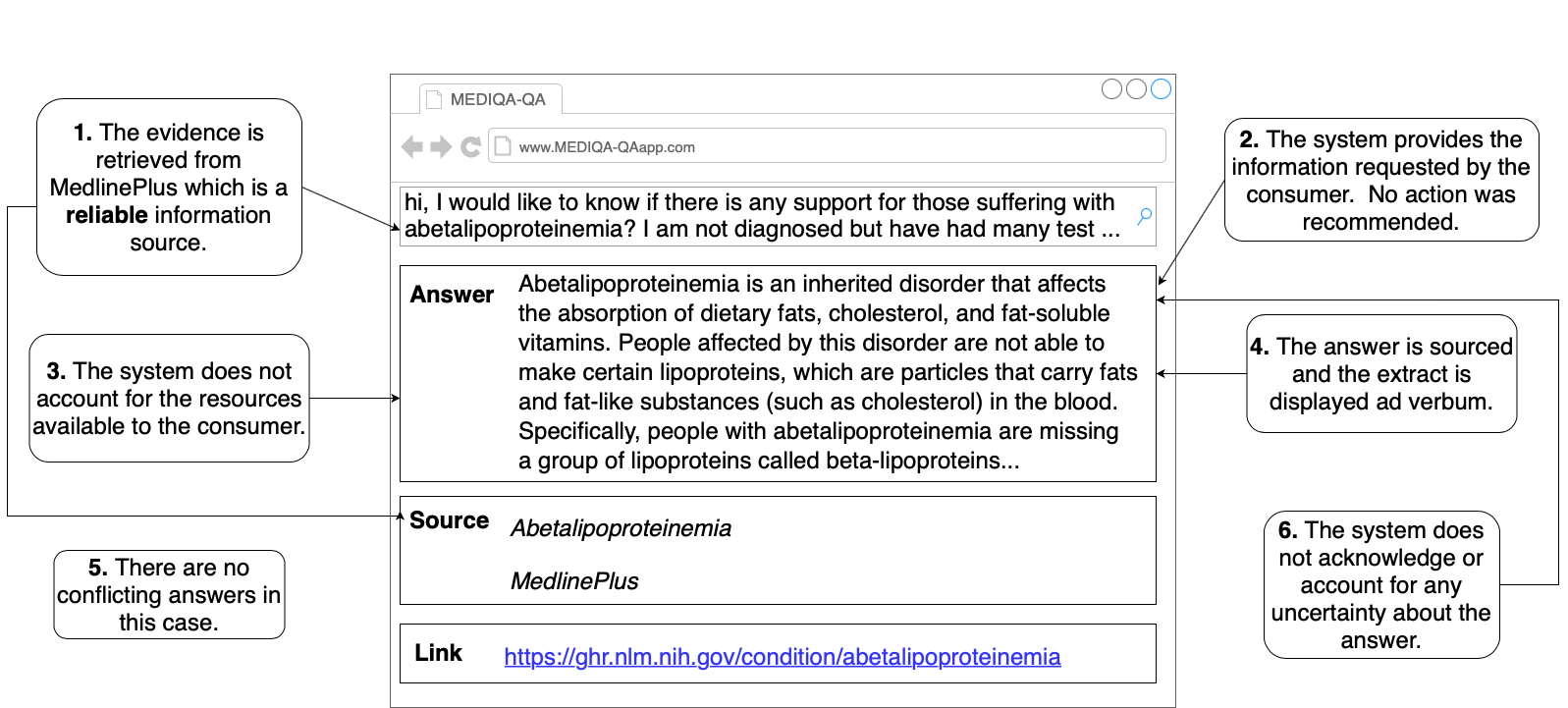Screen dimensions: 1568x708
Task: Open the ghr.nlm.nih.gov abetalipoproteinemia link
Action: click(782, 657)
